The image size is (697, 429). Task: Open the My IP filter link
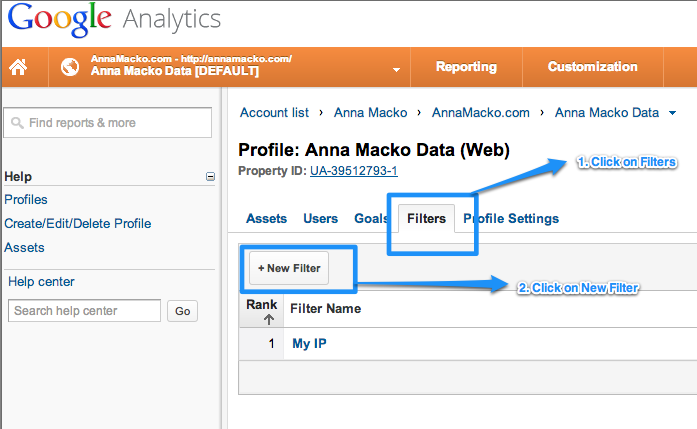pyautogui.click(x=309, y=343)
